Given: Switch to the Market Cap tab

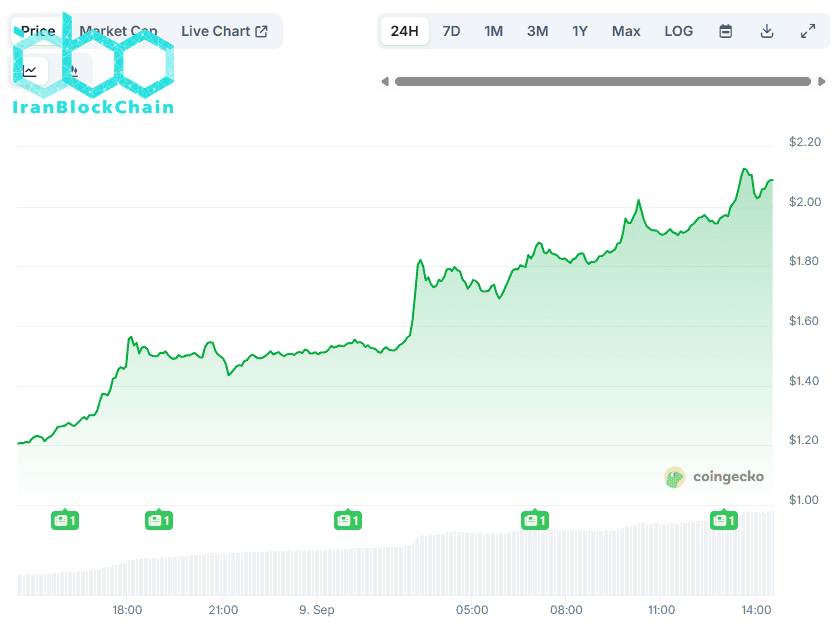Looking at the screenshot, I should 118,31.
